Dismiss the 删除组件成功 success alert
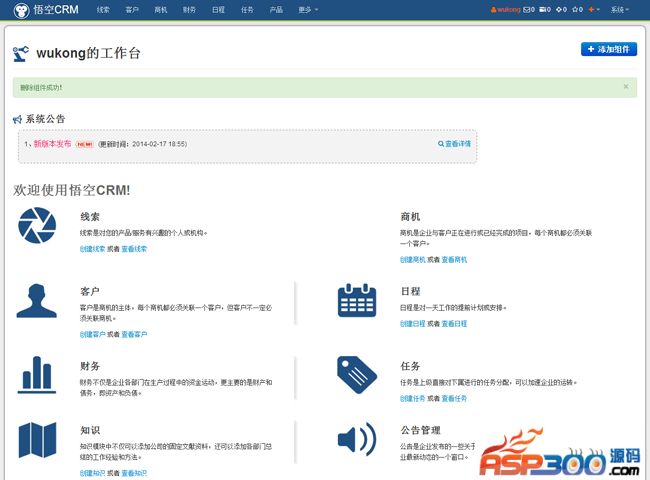 (x=626, y=87)
